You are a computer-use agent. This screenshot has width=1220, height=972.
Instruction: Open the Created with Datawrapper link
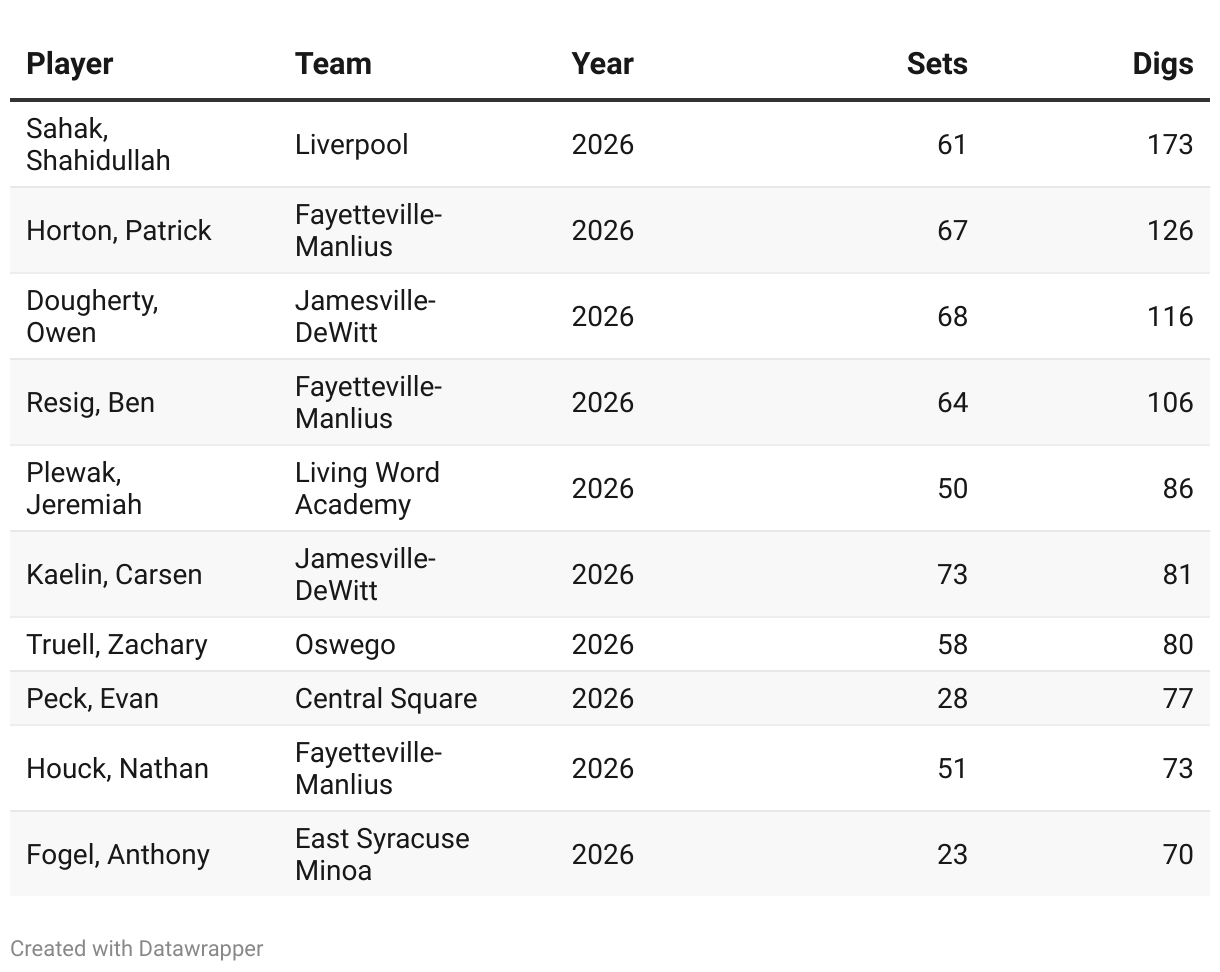click(137, 948)
